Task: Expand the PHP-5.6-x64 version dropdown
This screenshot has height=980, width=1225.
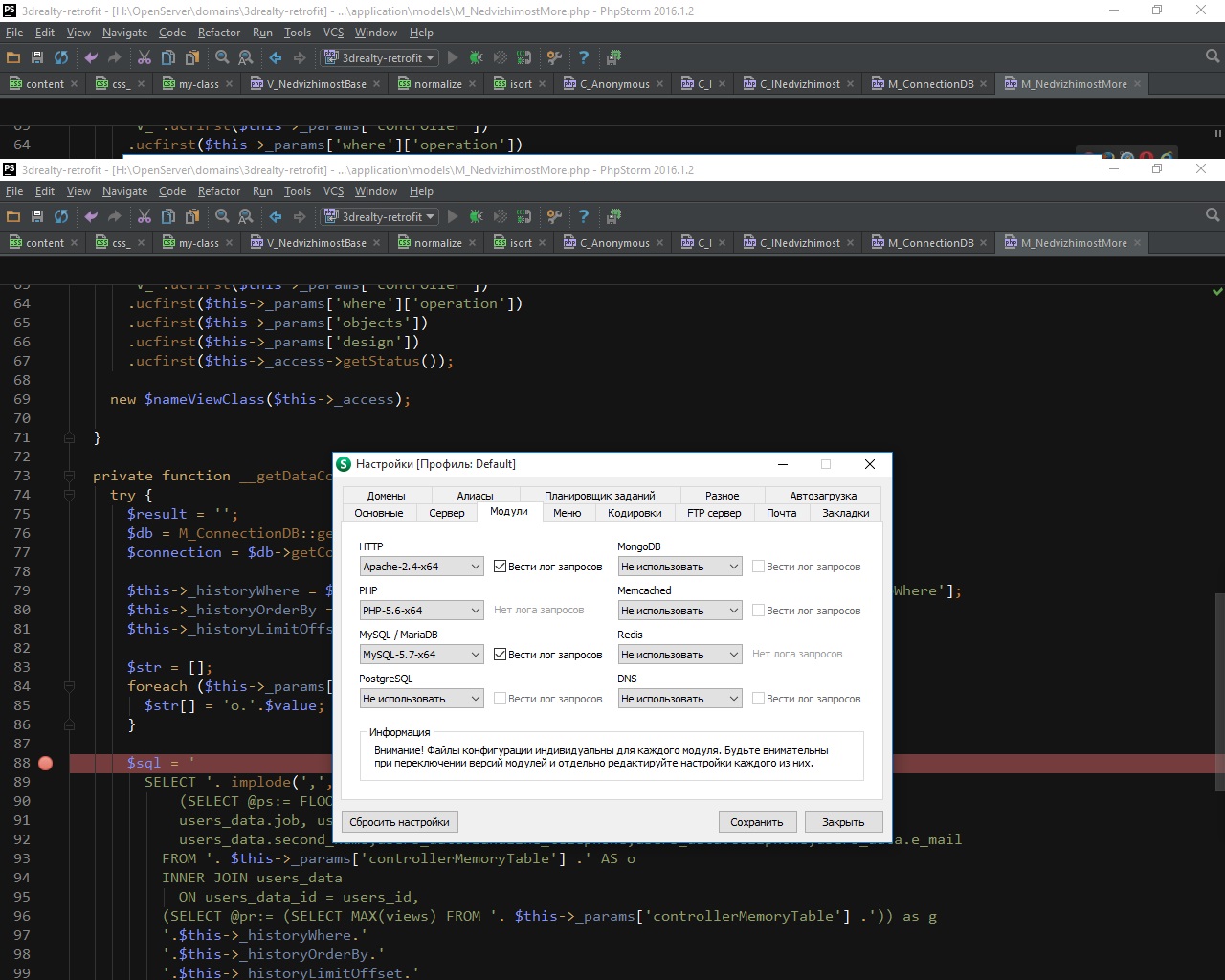Action: (421, 611)
